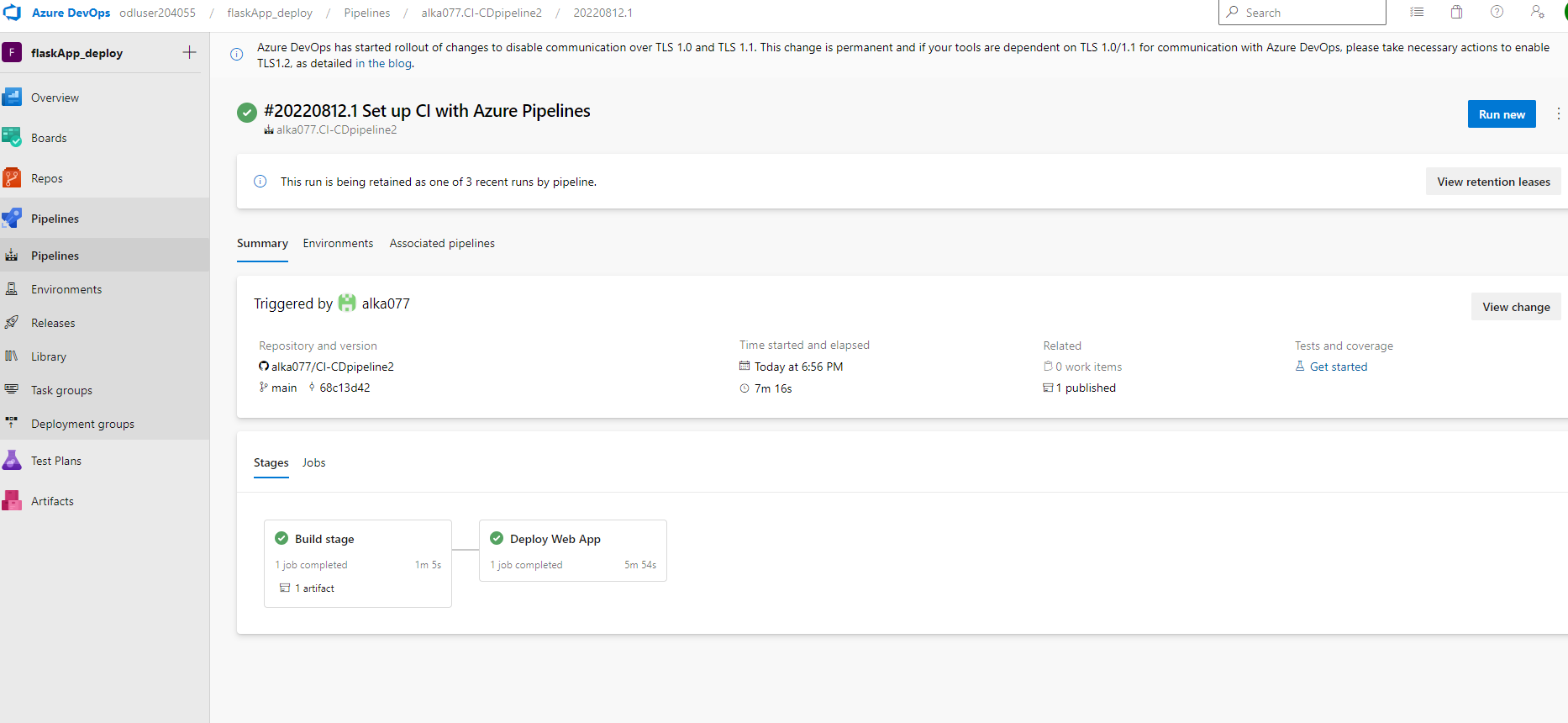1568x723 pixels.
Task: Select the Associated pipelines tab
Action: 442,244
